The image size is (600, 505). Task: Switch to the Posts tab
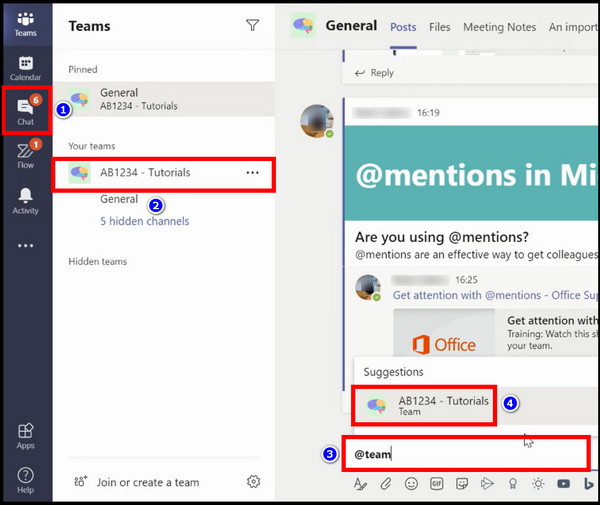point(403,27)
